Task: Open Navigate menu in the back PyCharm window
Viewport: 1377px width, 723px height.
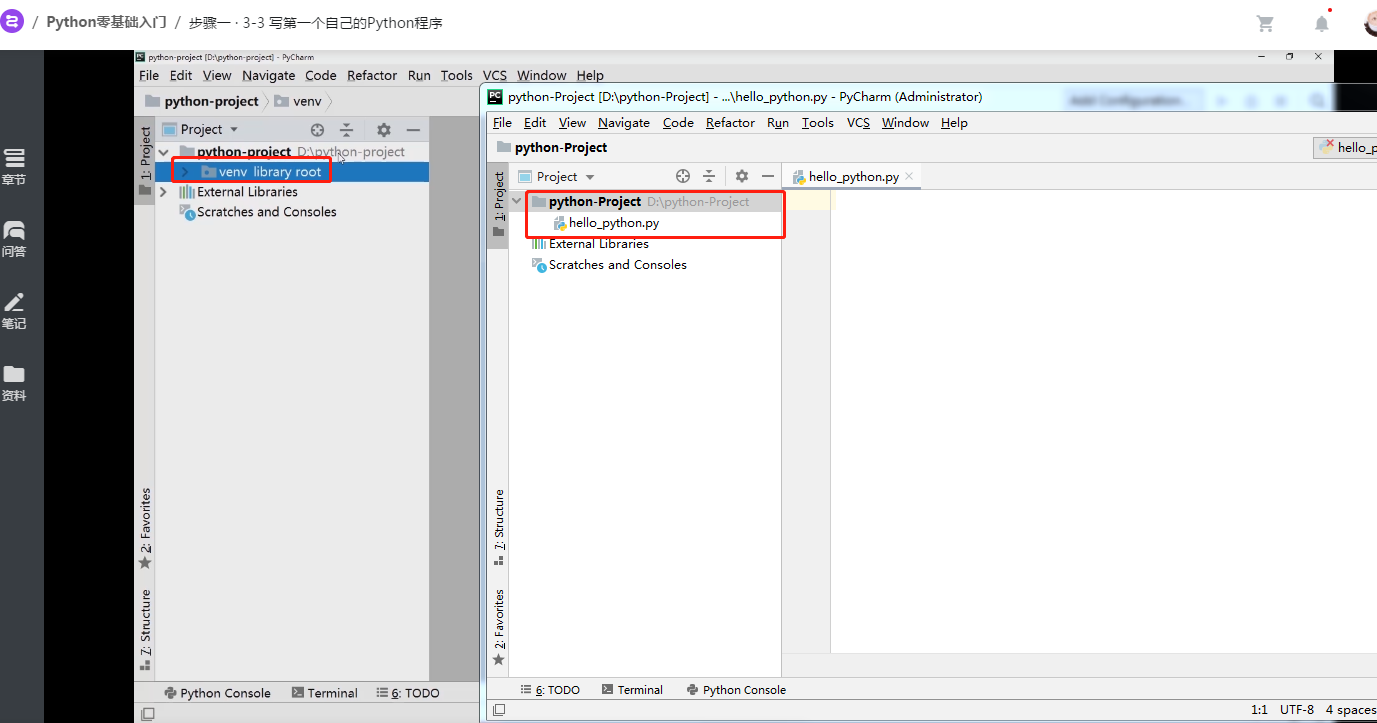Action: (x=269, y=75)
